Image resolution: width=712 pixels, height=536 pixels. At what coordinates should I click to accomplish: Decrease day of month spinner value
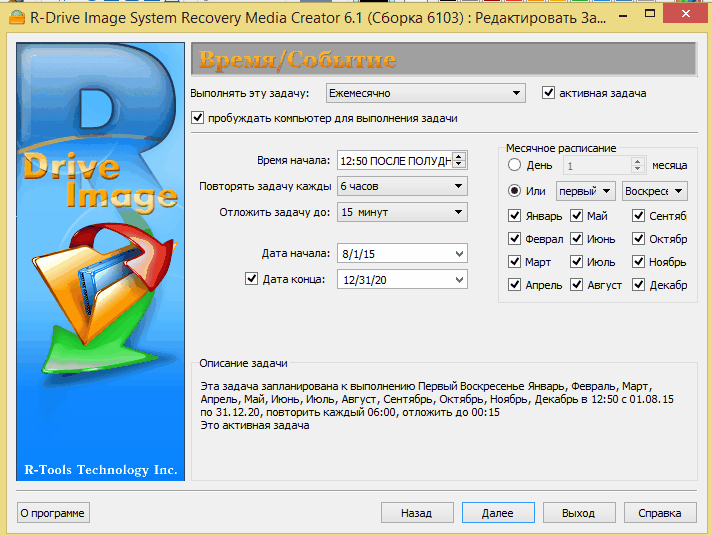[x=638, y=169]
